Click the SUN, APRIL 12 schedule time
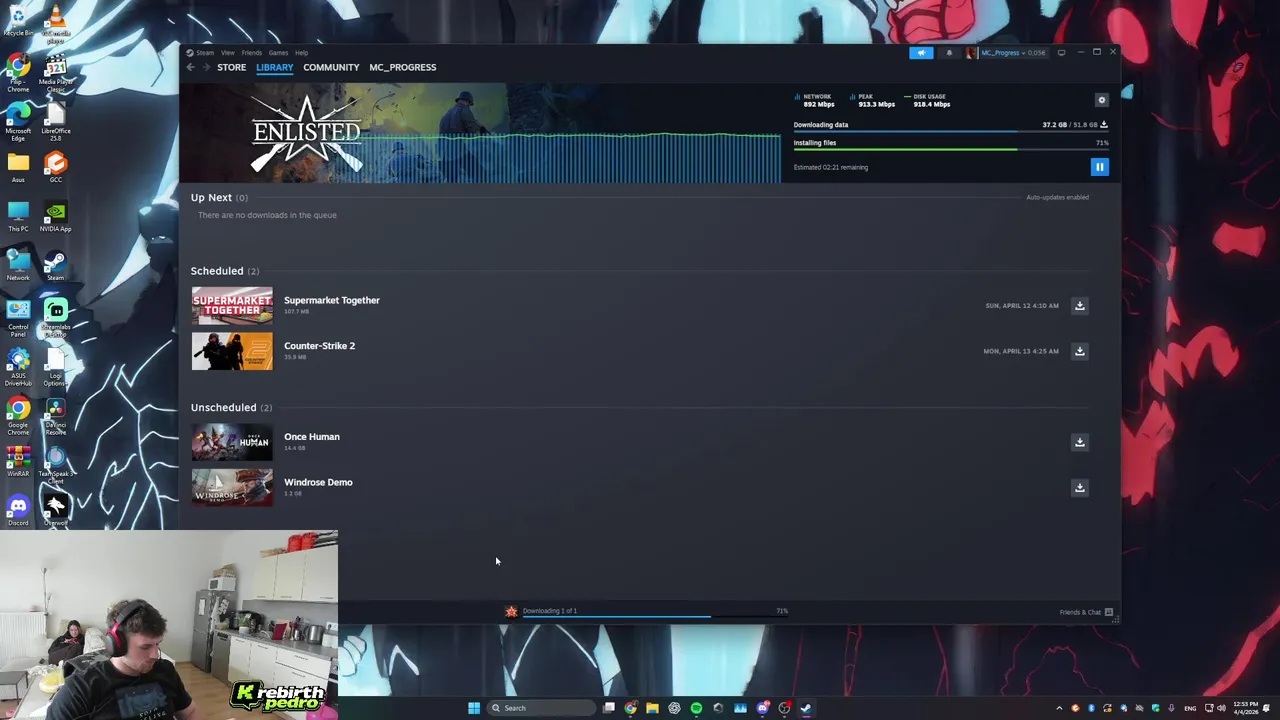Screen dimensions: 1280x720 pyautogui.click(x=1022, y=306)
